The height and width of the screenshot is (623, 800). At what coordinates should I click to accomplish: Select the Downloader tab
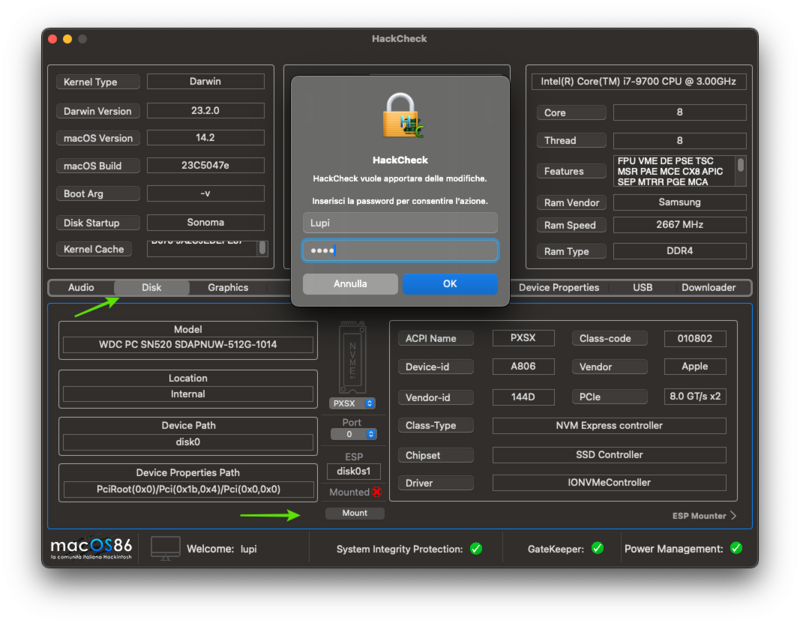708,287
